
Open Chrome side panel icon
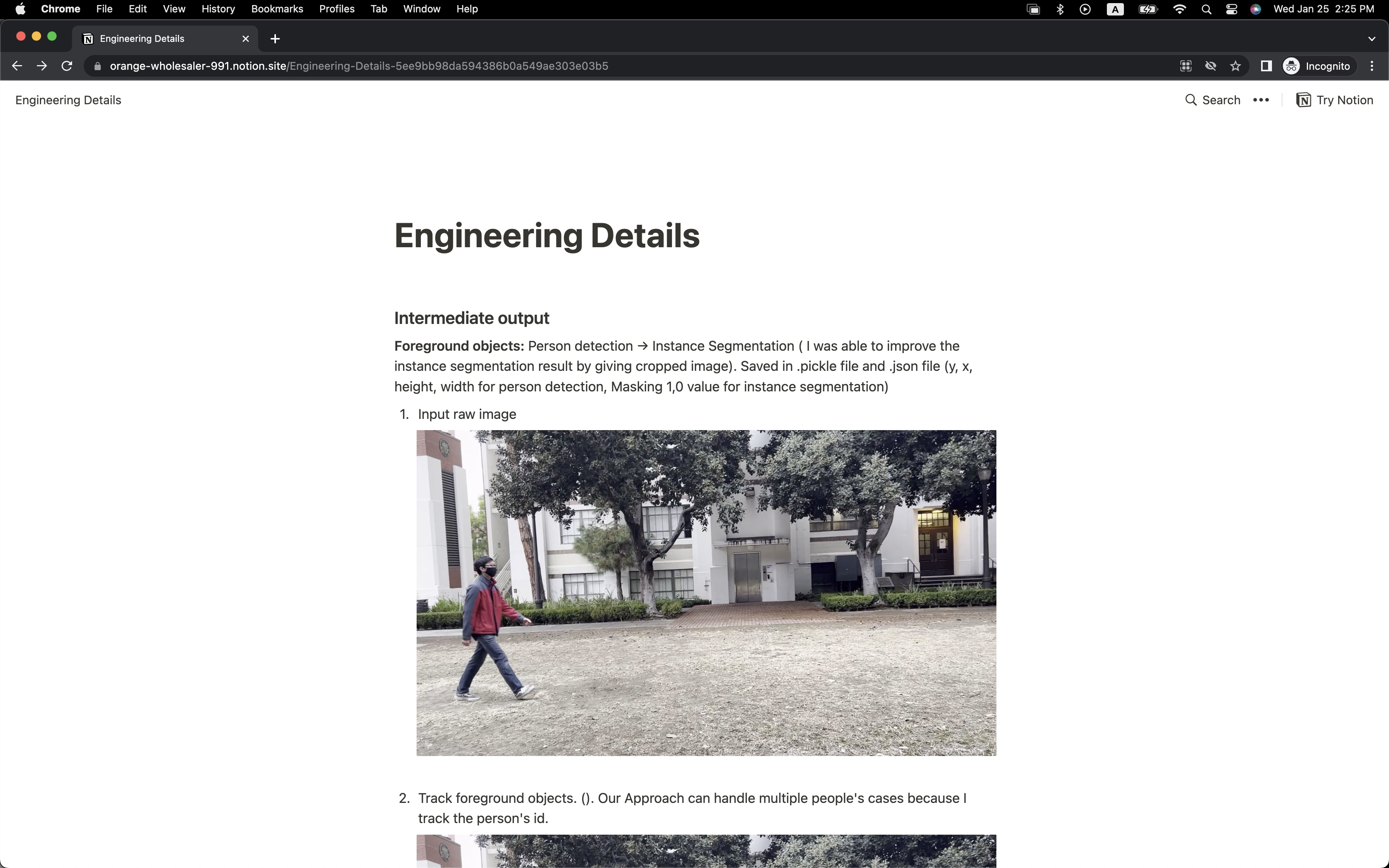coord(1266,66)
